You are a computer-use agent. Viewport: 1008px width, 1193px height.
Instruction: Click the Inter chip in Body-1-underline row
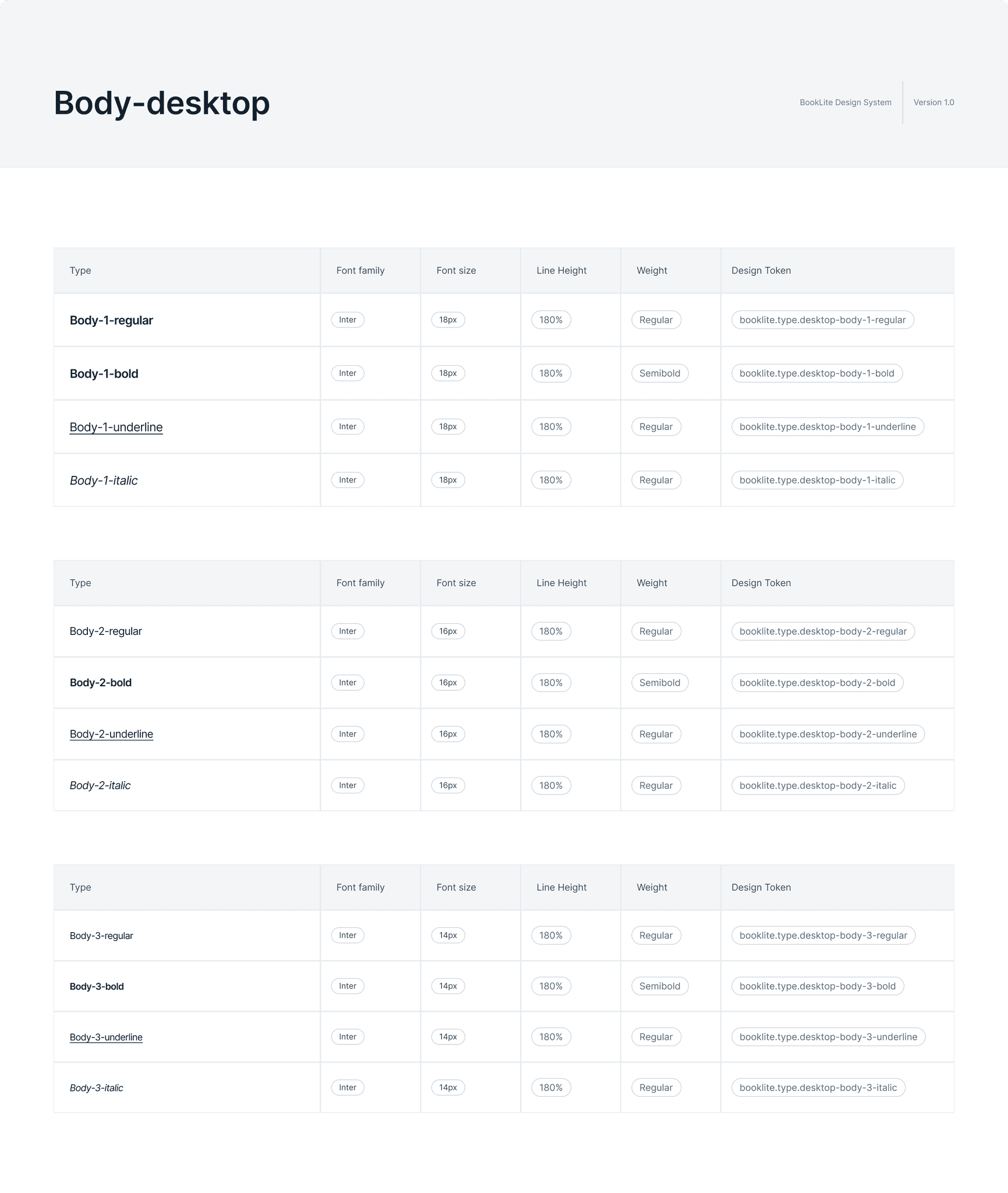pos(348,426)
